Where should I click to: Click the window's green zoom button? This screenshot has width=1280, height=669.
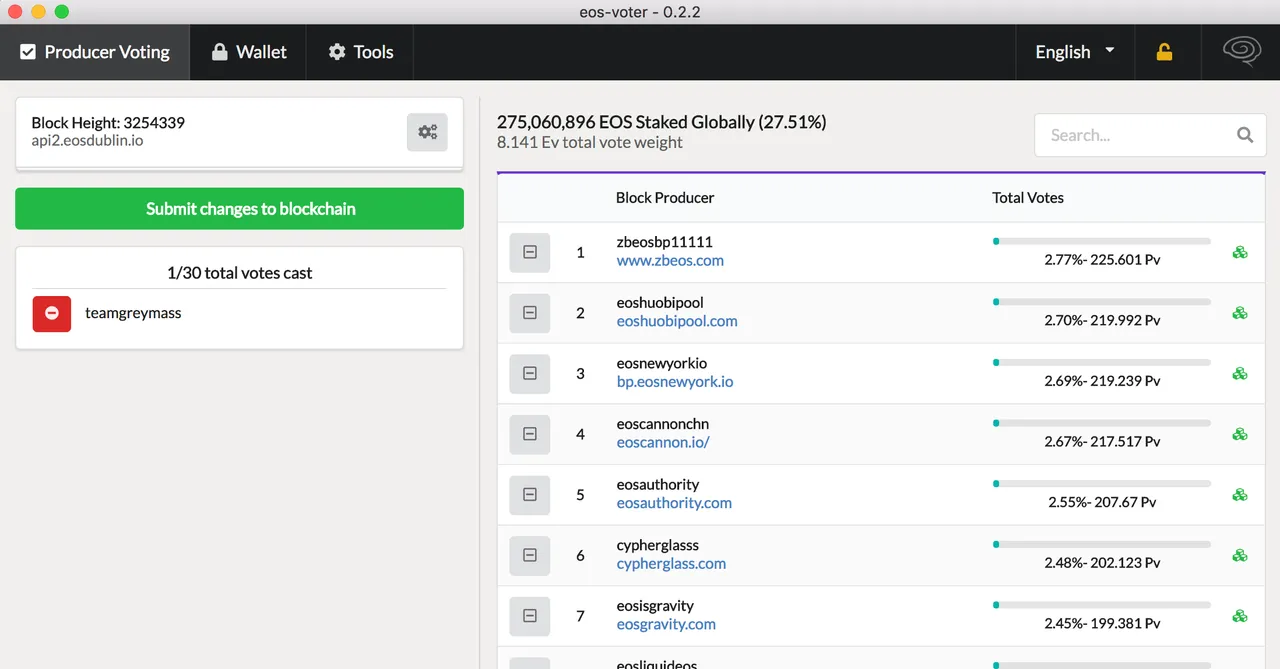(61, 12)
